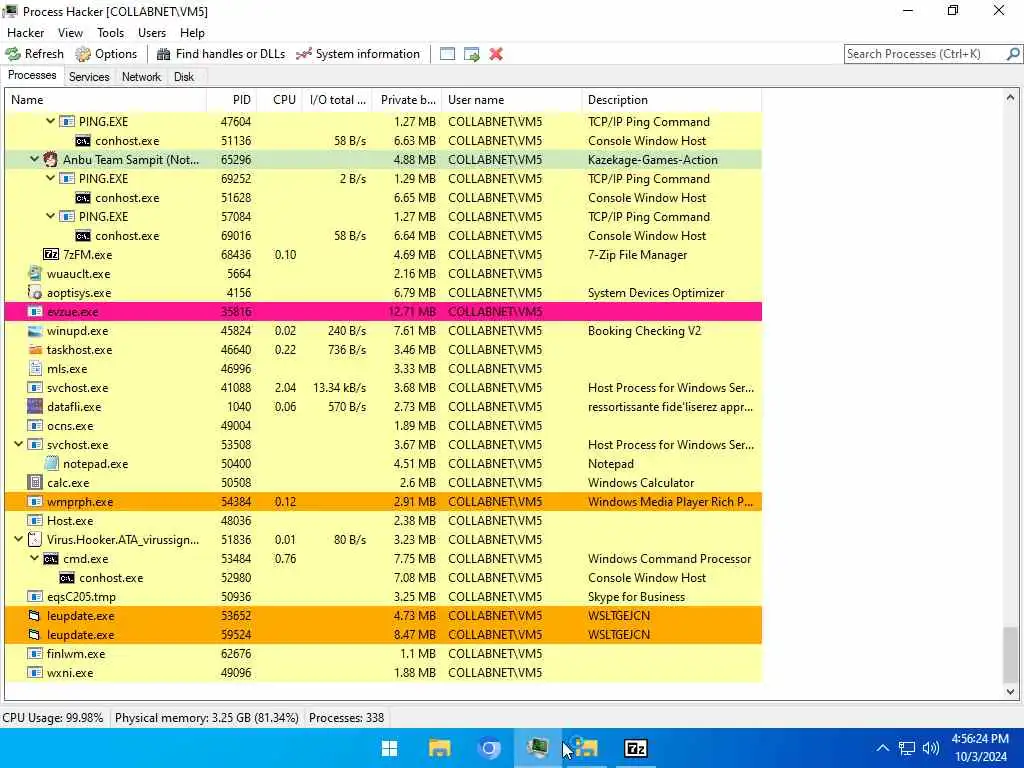Select the Host.exe process row
This screenshot has width=1024, height=768.
pos(383,520)
